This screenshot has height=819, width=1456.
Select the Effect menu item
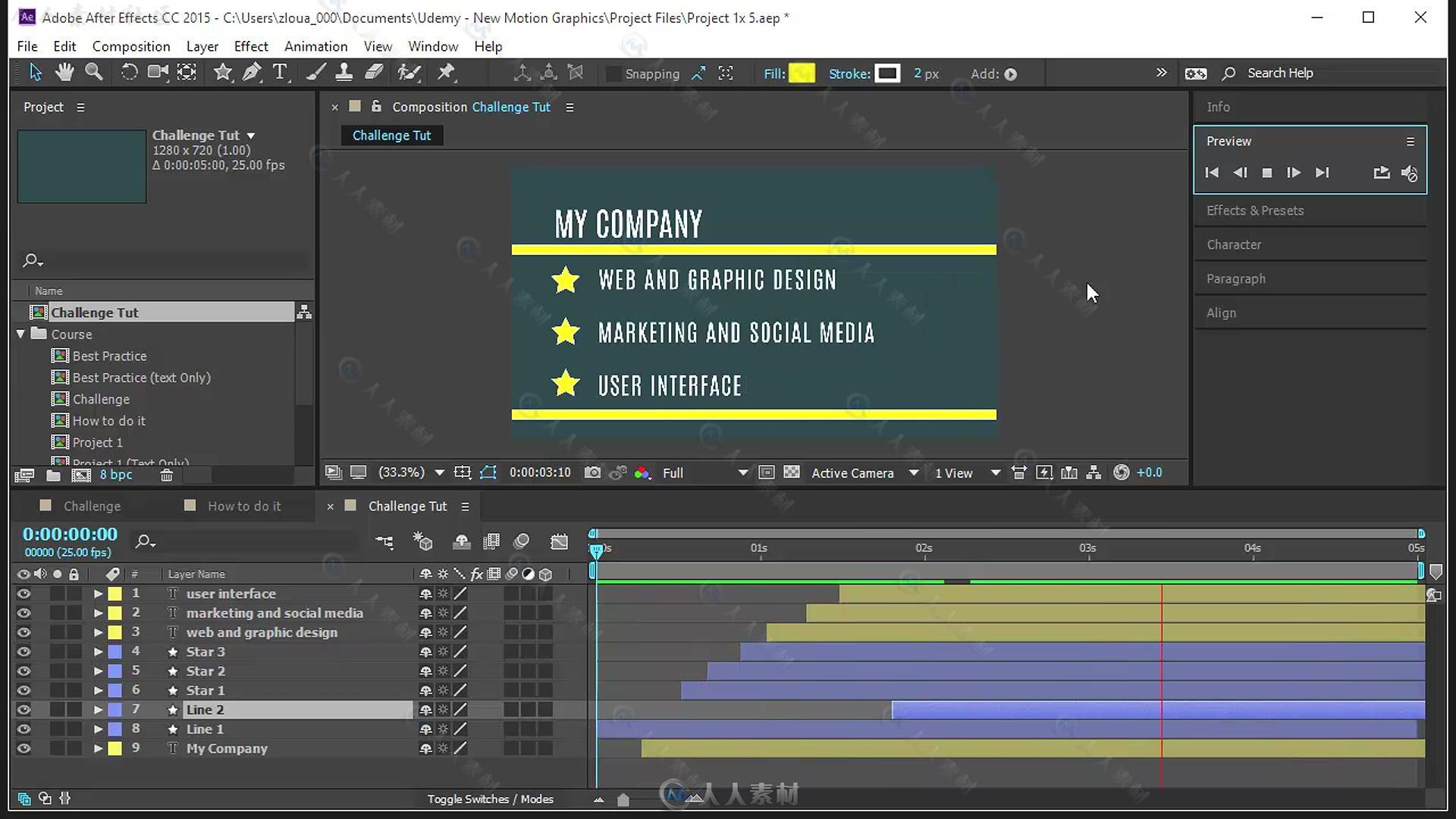(250, 46)
